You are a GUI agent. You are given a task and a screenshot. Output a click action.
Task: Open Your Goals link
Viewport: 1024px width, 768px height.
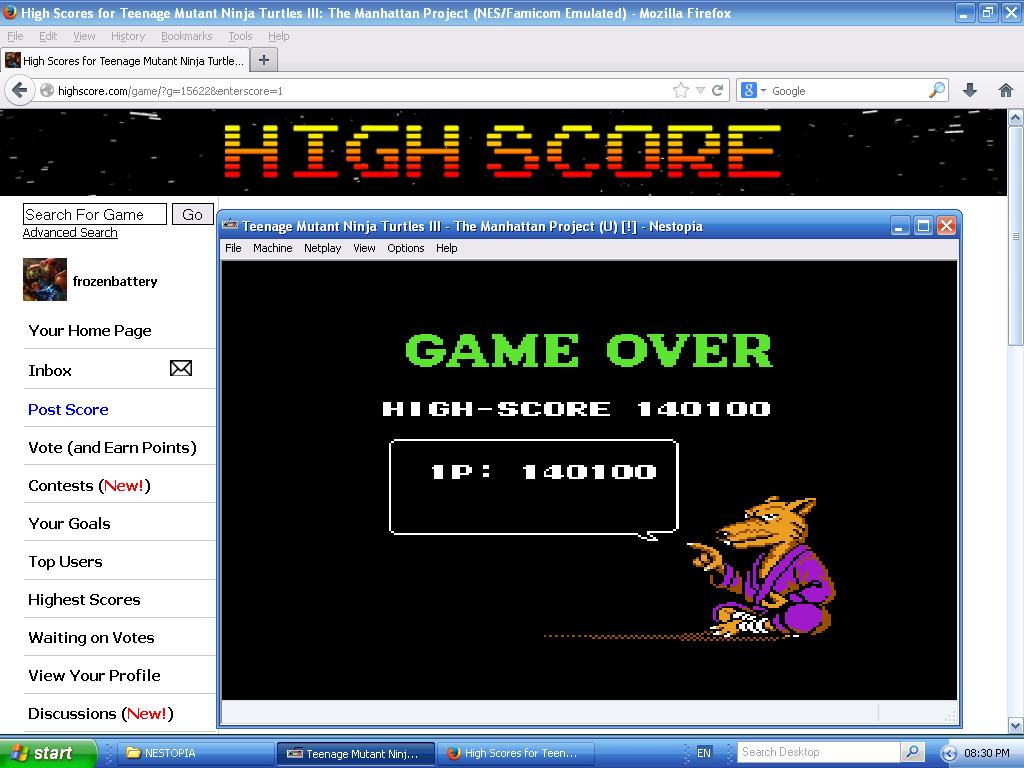pos(69,524)
